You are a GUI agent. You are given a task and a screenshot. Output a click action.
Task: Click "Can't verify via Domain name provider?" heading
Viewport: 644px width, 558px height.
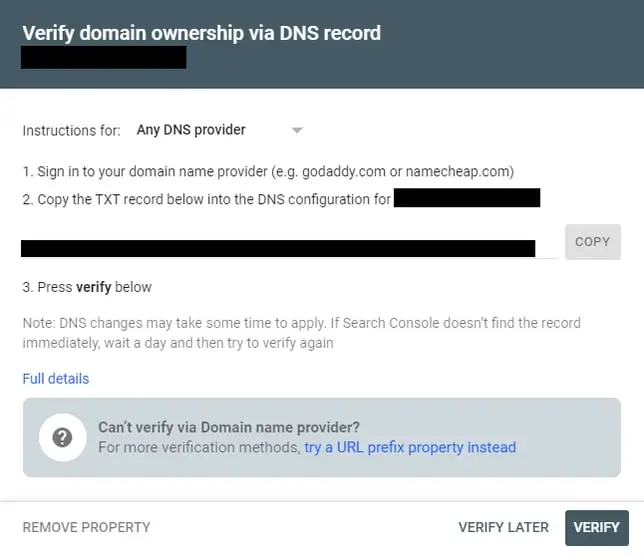pos(228,427)
